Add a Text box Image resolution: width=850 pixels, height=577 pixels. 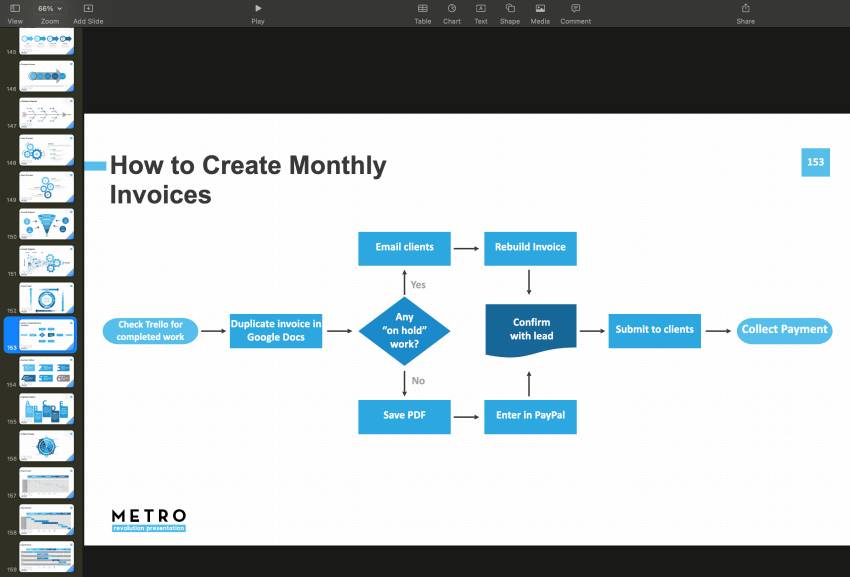[x=481, y=8]
